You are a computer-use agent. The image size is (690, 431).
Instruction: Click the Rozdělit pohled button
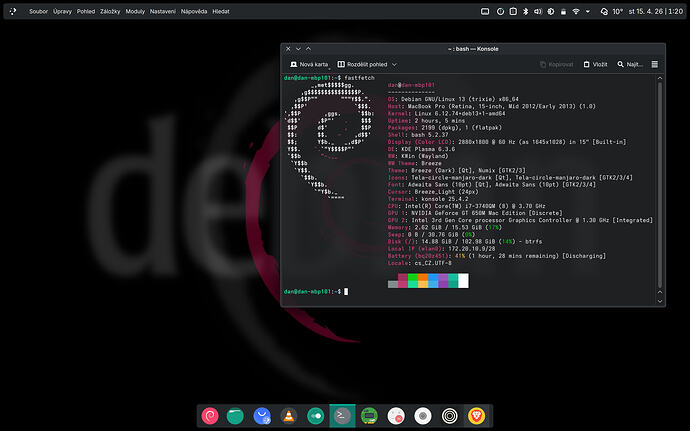[x=363, y=64]
